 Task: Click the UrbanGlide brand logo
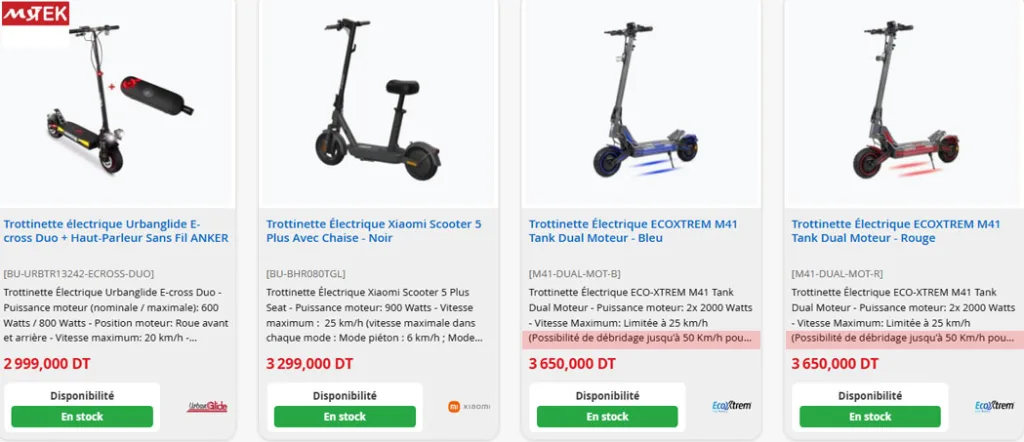(205, 406)
